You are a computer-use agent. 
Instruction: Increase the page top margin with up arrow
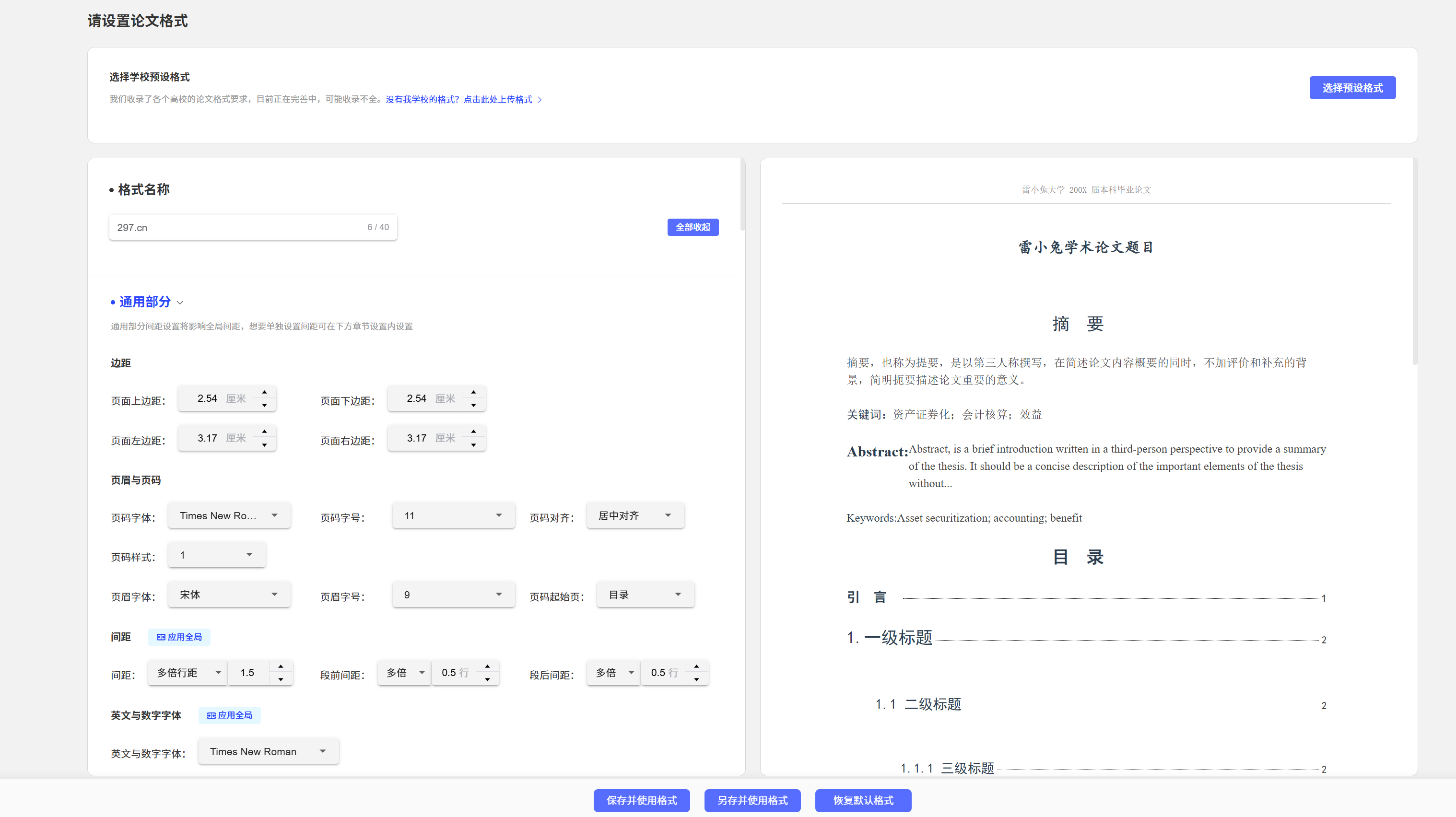tap(264, 392)
